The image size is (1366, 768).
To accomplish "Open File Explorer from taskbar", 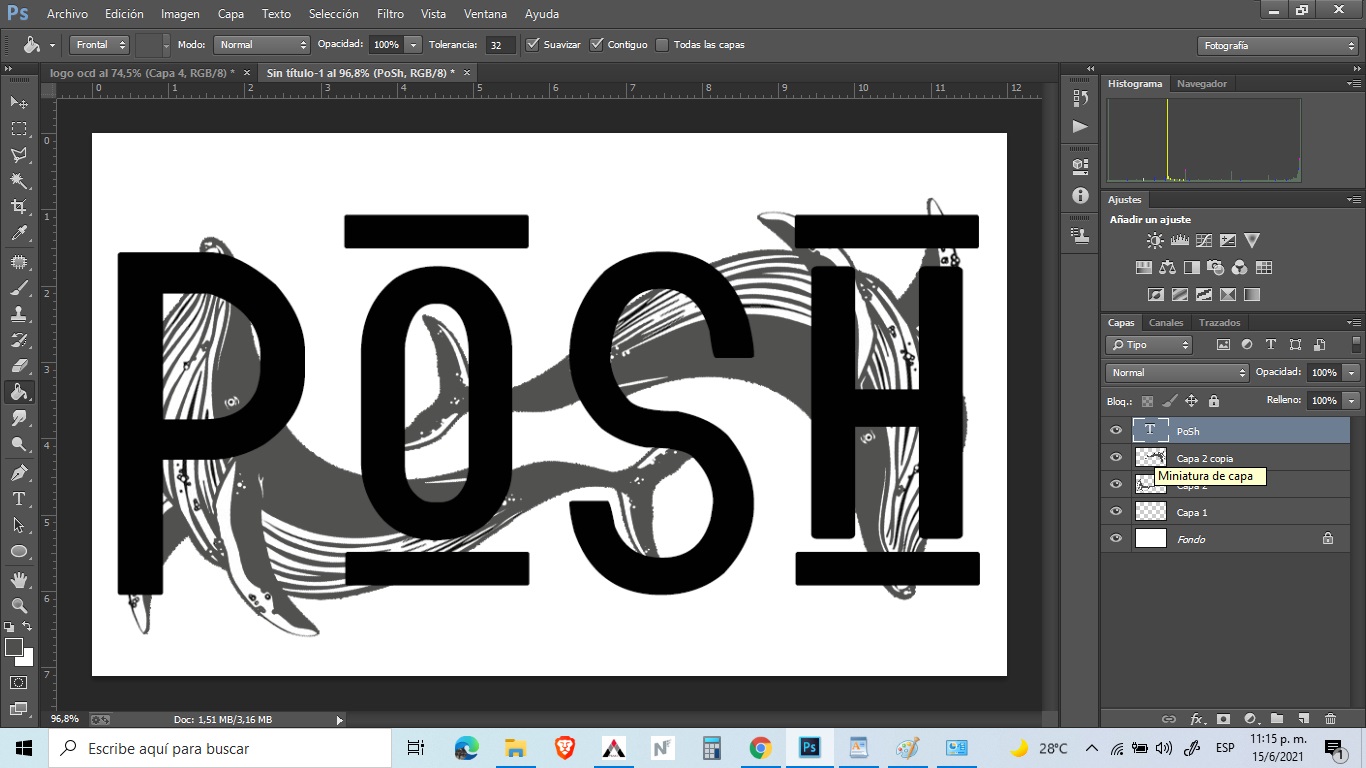I will (515, 748).
